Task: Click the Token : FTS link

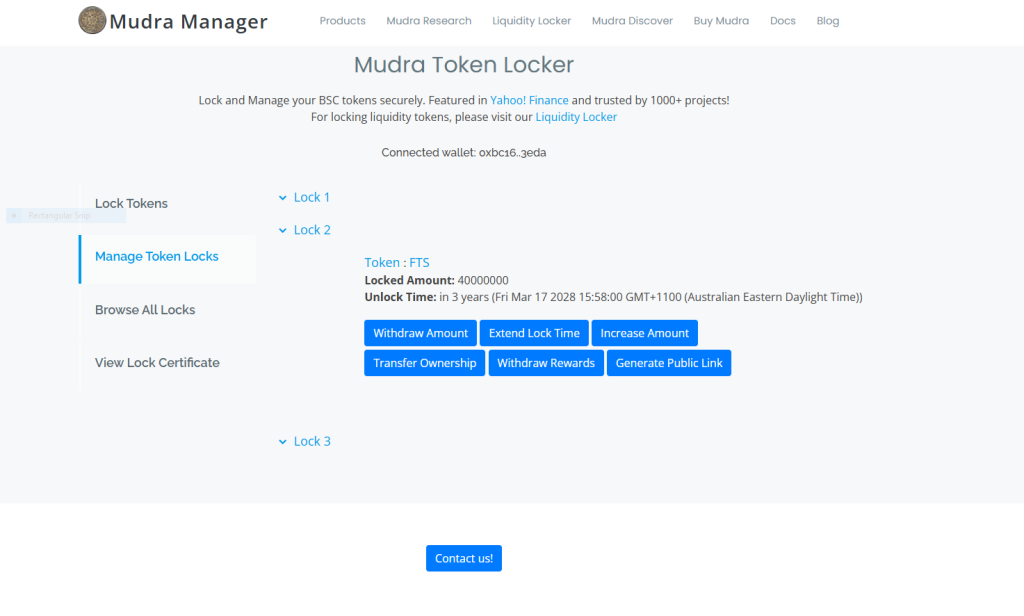Action: (397, 263)
